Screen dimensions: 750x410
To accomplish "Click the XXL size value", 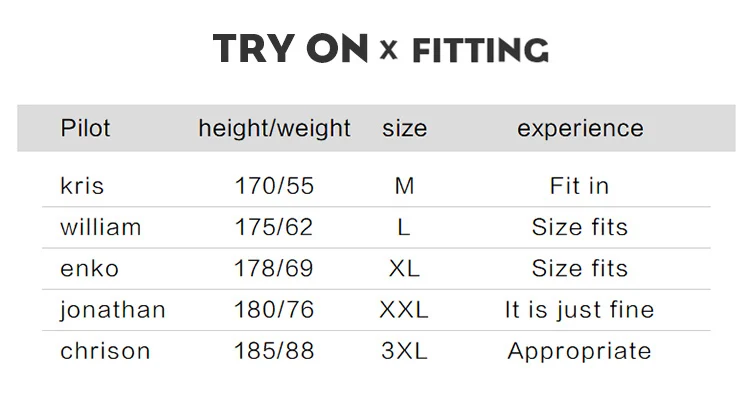I will point(404,310).
